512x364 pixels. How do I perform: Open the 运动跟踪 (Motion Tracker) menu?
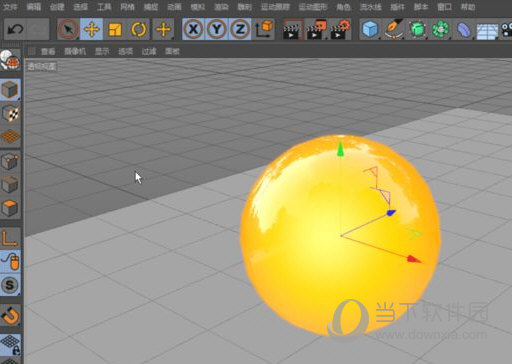tap(275, 7)
